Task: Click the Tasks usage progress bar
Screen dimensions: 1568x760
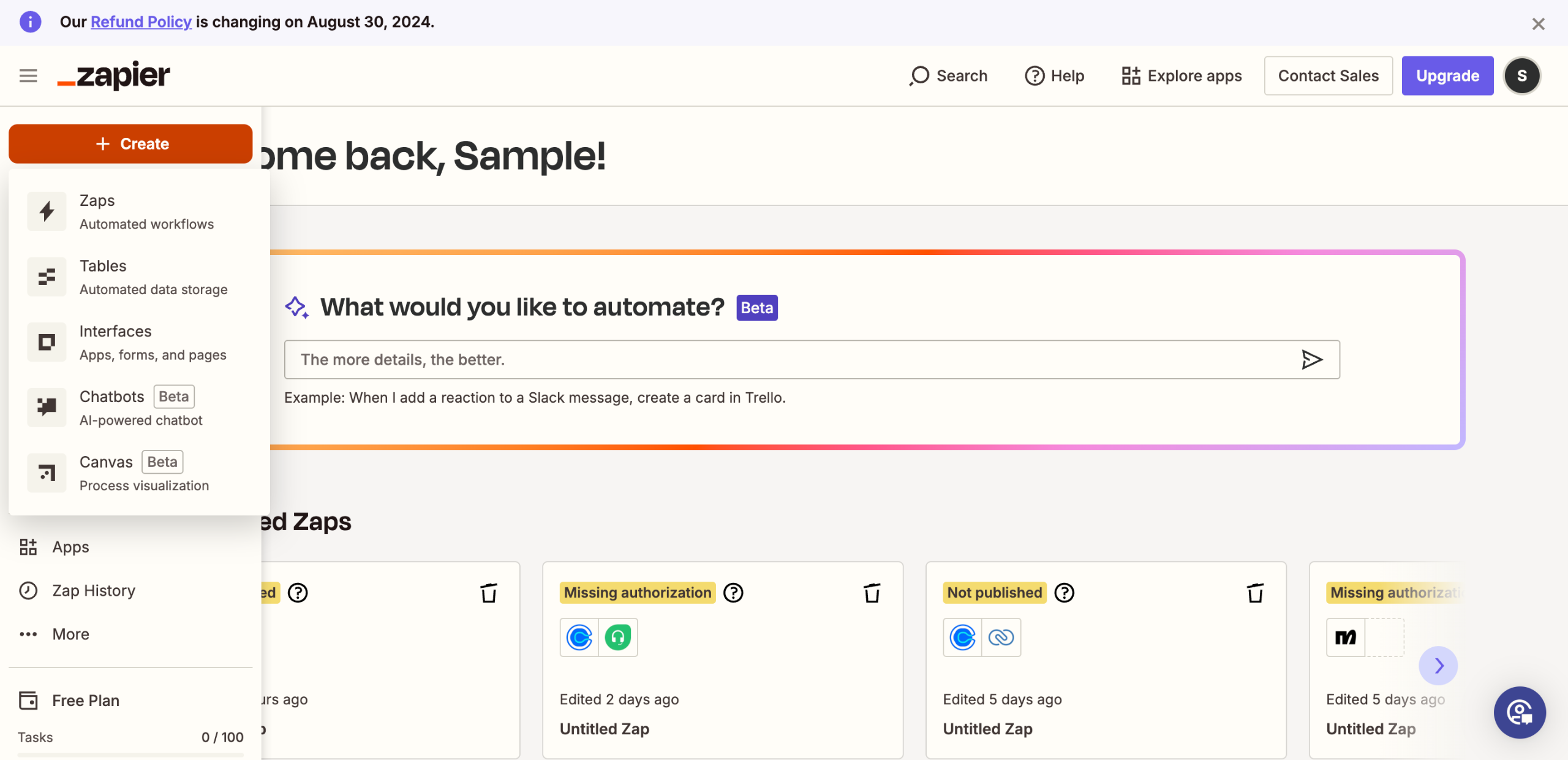Action: click(x=130, y=754)
